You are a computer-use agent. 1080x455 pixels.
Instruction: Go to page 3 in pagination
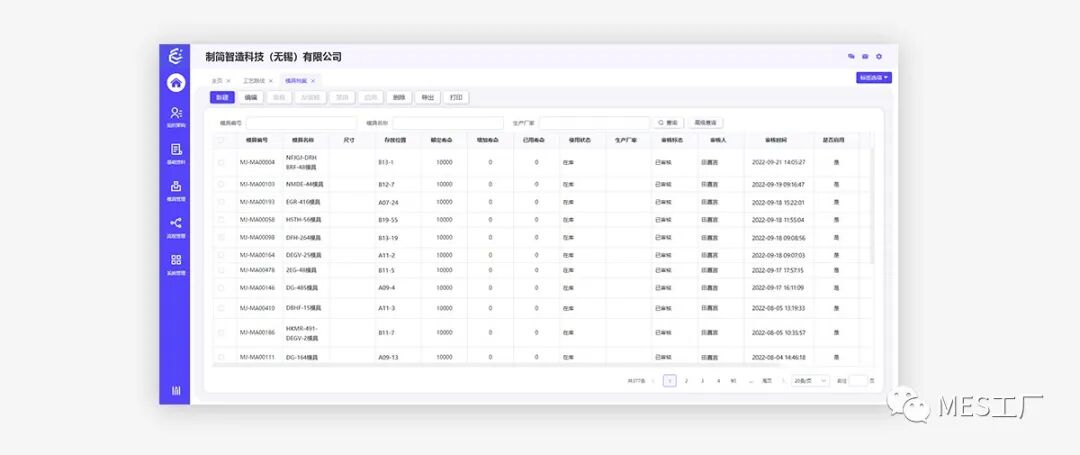coord(702,381)
